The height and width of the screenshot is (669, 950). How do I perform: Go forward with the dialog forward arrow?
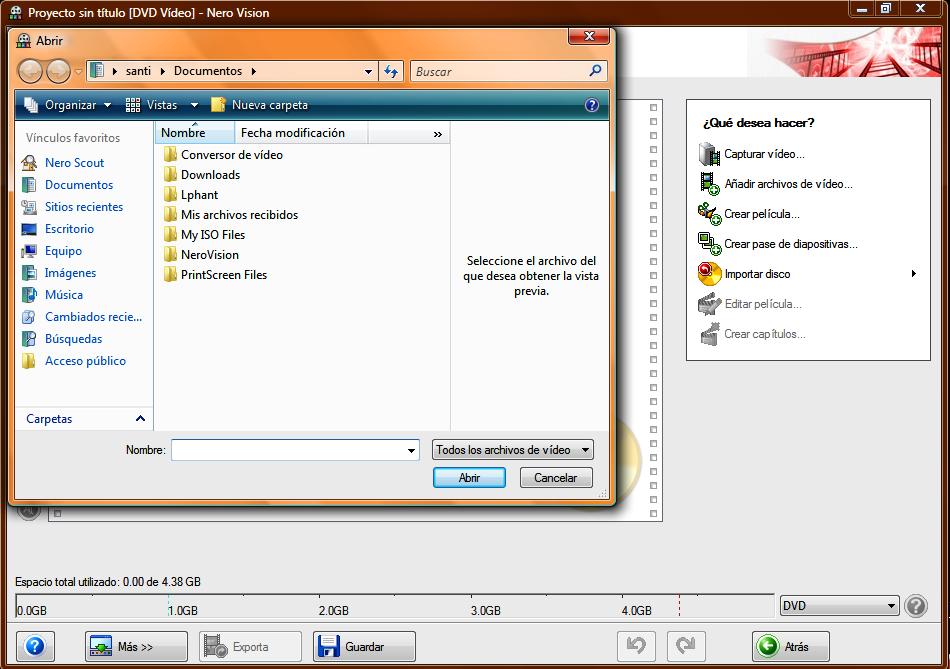point(58,72)
